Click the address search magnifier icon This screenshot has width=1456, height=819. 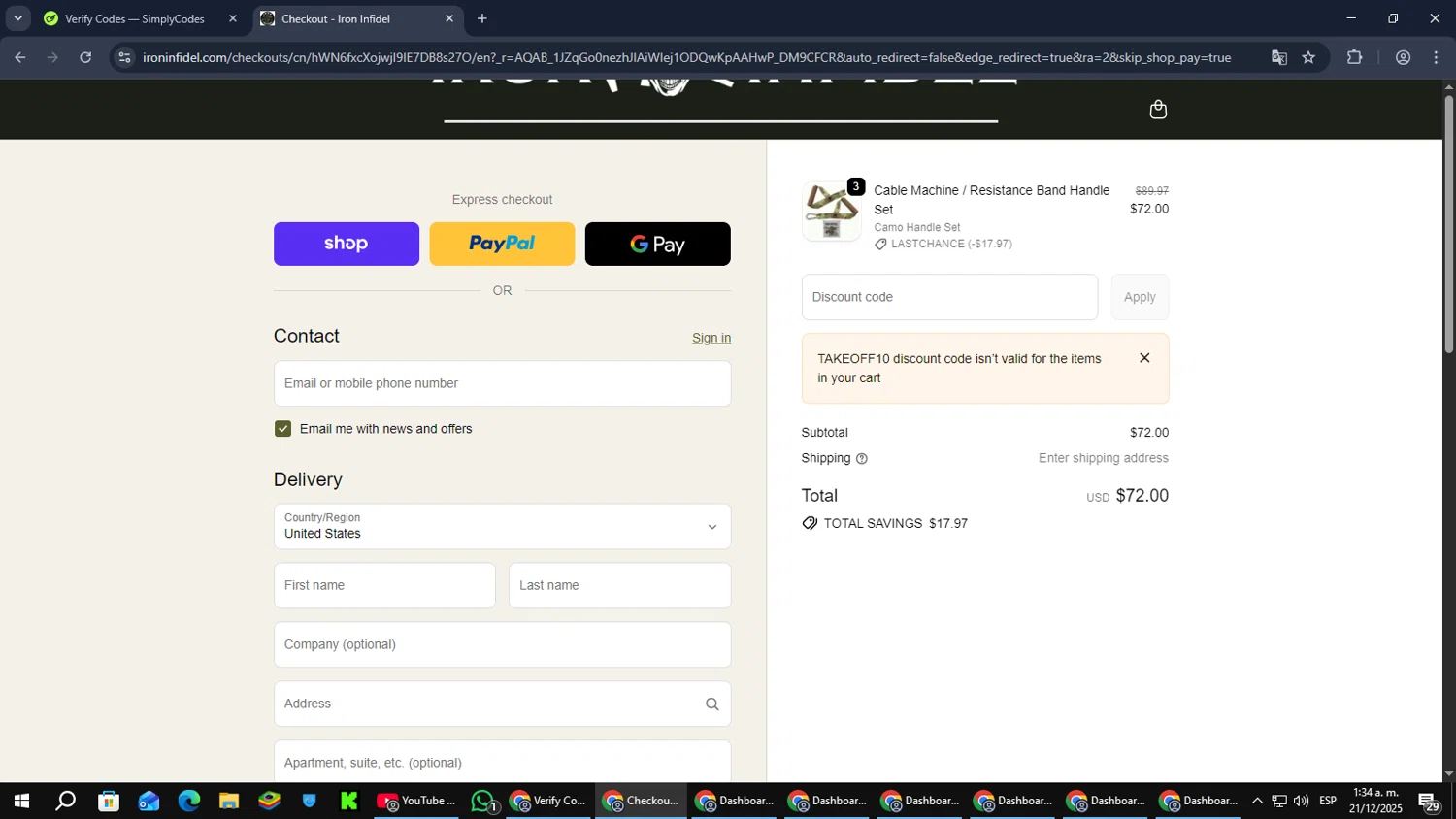tap(711, 704)
